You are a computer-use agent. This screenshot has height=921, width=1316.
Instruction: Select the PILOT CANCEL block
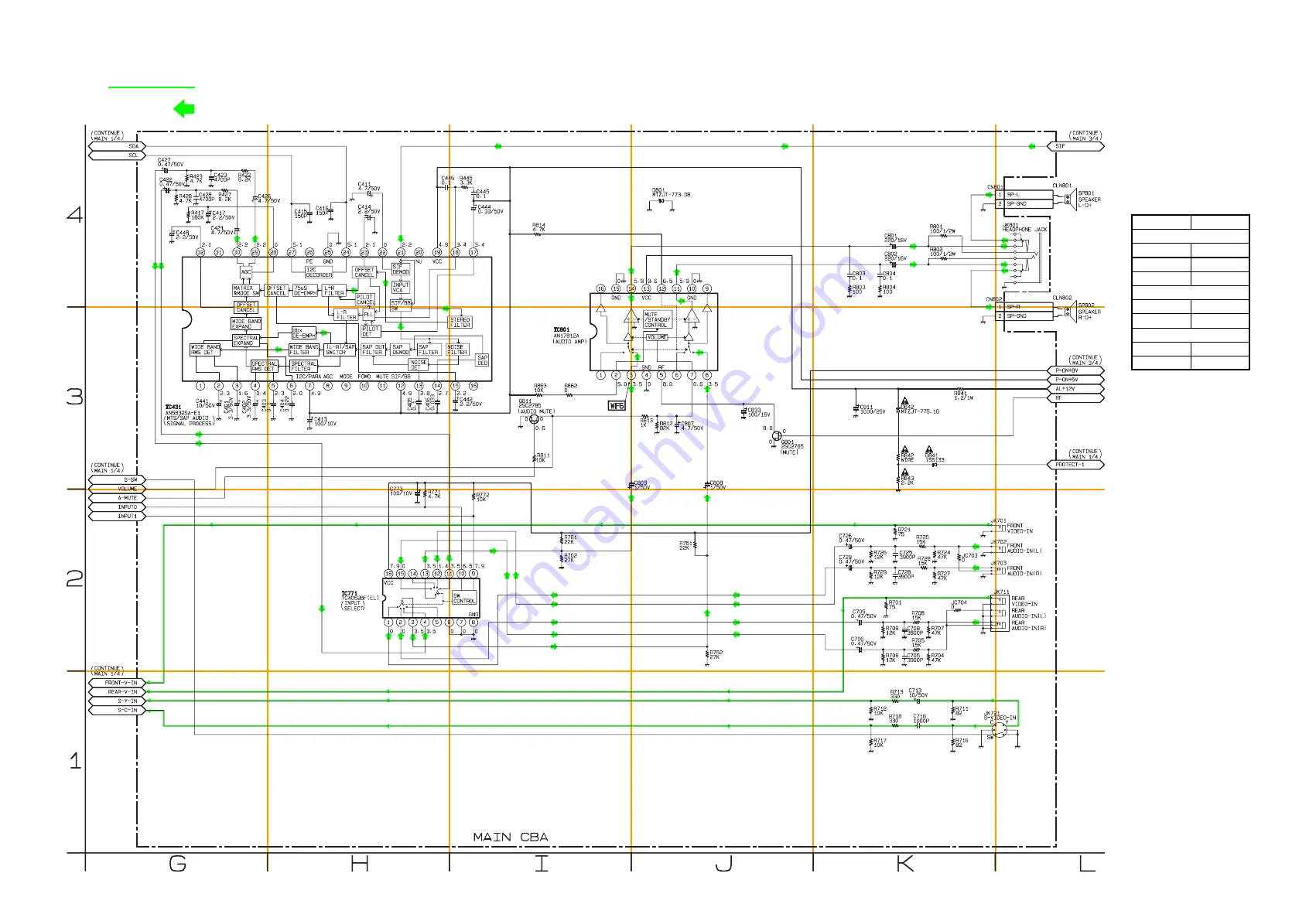pos(364,299)
